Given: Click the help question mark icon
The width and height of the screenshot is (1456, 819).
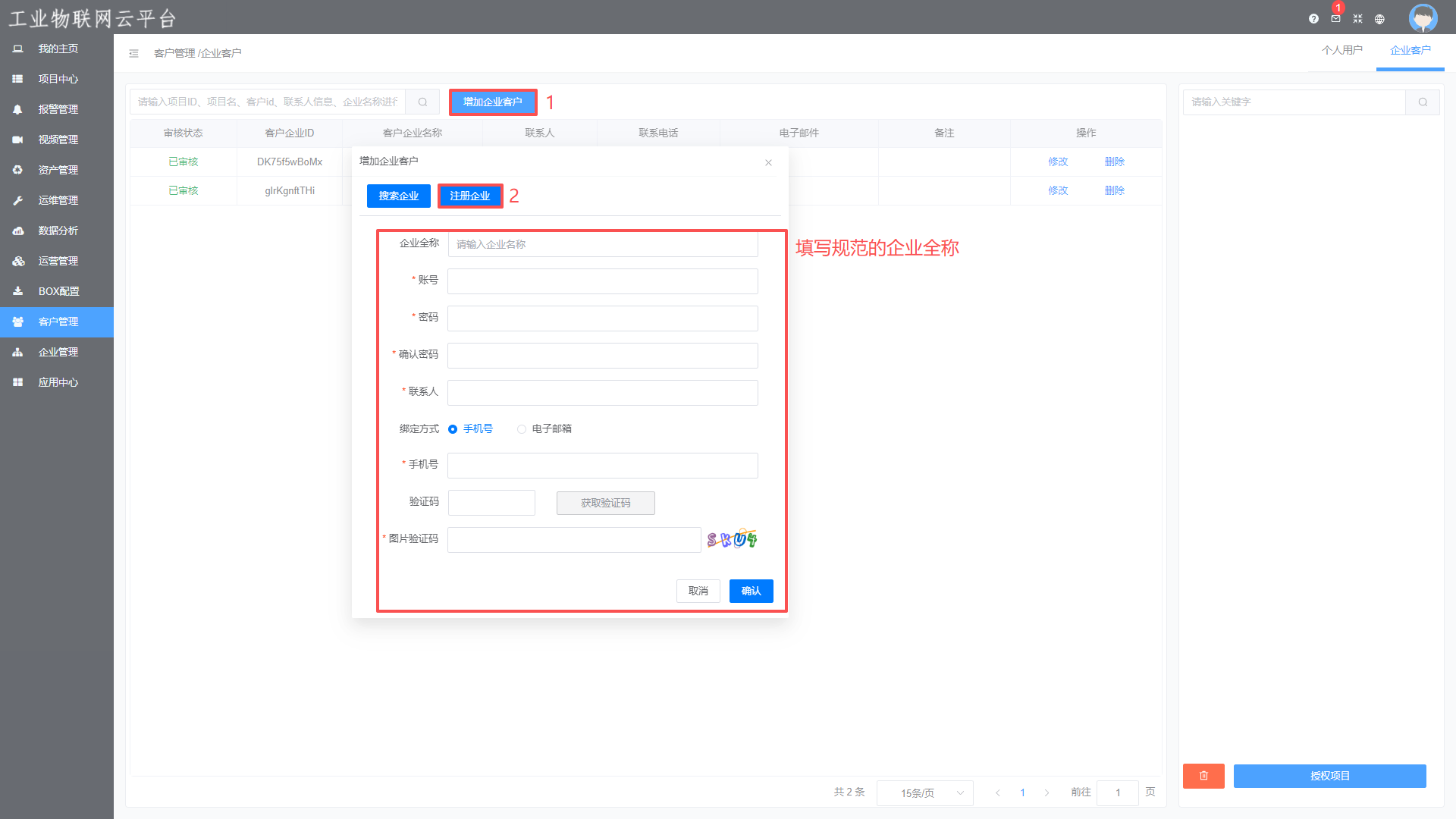Looking at the screenshot, I should 1313,19.
